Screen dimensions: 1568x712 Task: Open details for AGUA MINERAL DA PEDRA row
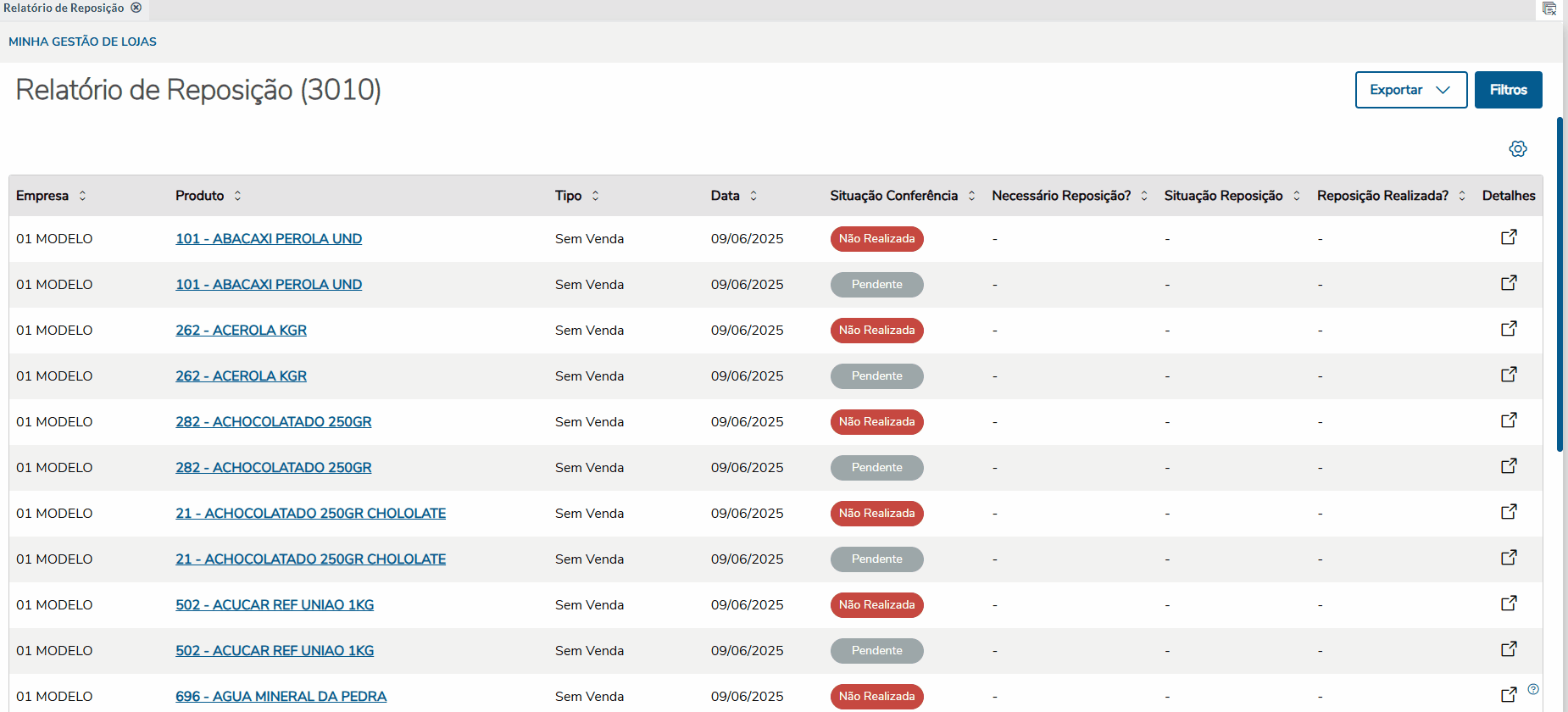point(1509,695)
